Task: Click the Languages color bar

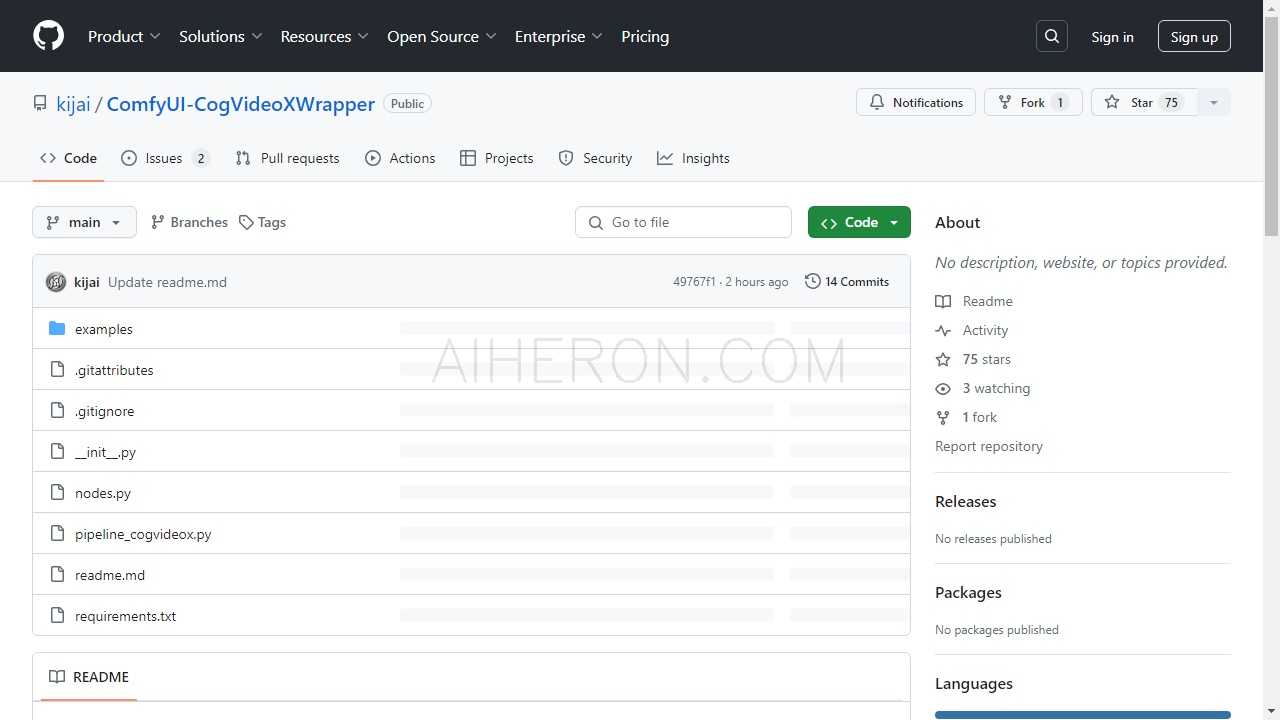Action: click(1082, 714)
